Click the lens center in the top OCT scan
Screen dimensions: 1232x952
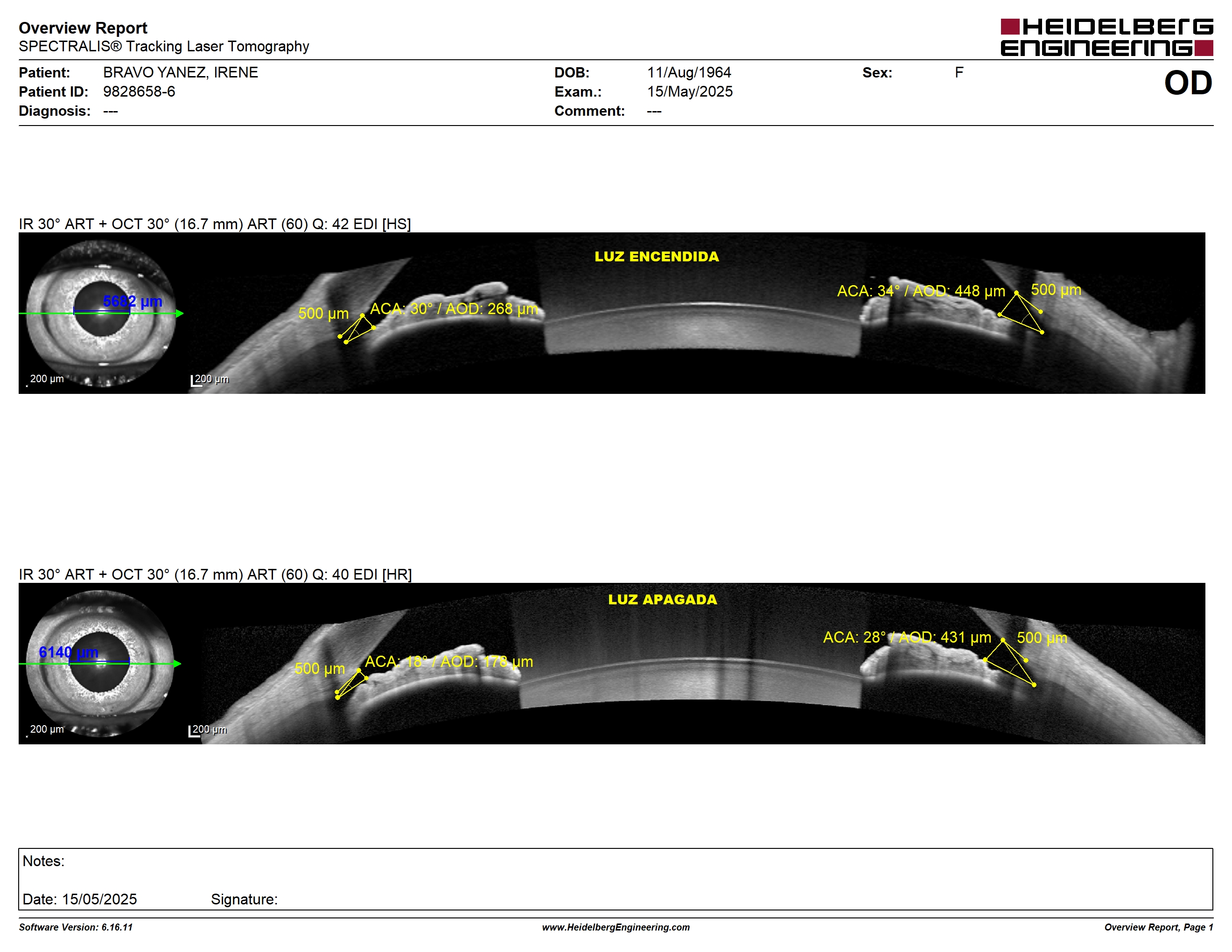[702, 329]
